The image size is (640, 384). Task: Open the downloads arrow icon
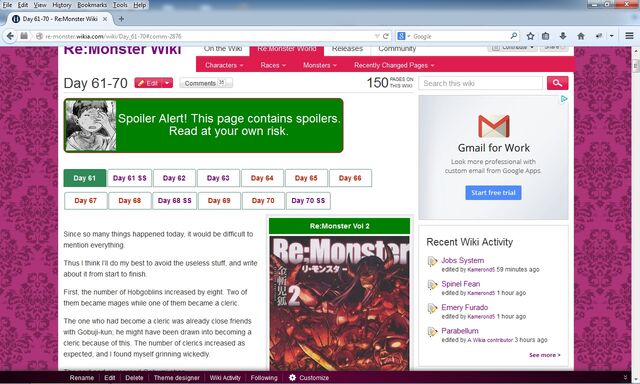click(x=563, y=36)
